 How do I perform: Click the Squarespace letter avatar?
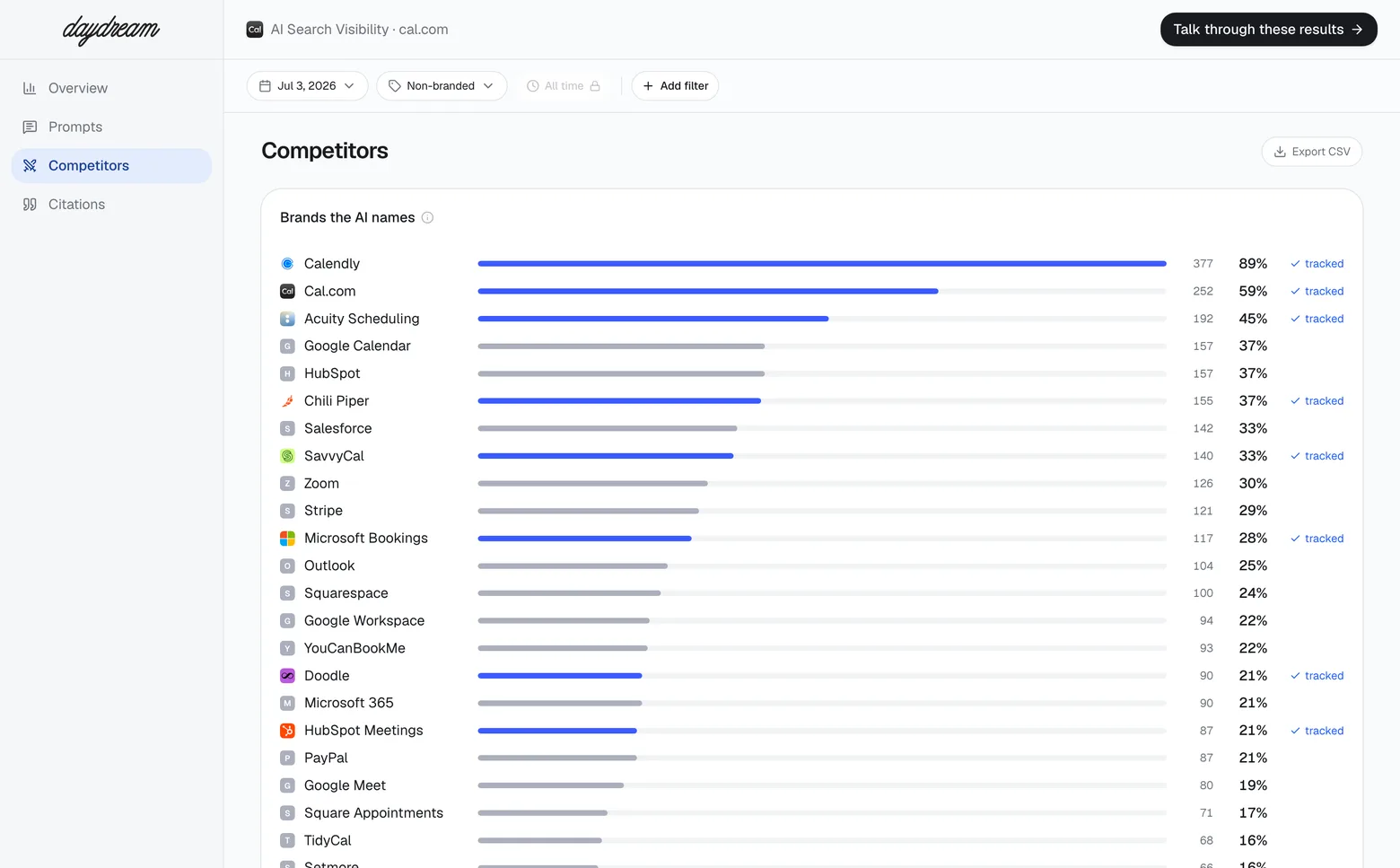tap(287, 593)
